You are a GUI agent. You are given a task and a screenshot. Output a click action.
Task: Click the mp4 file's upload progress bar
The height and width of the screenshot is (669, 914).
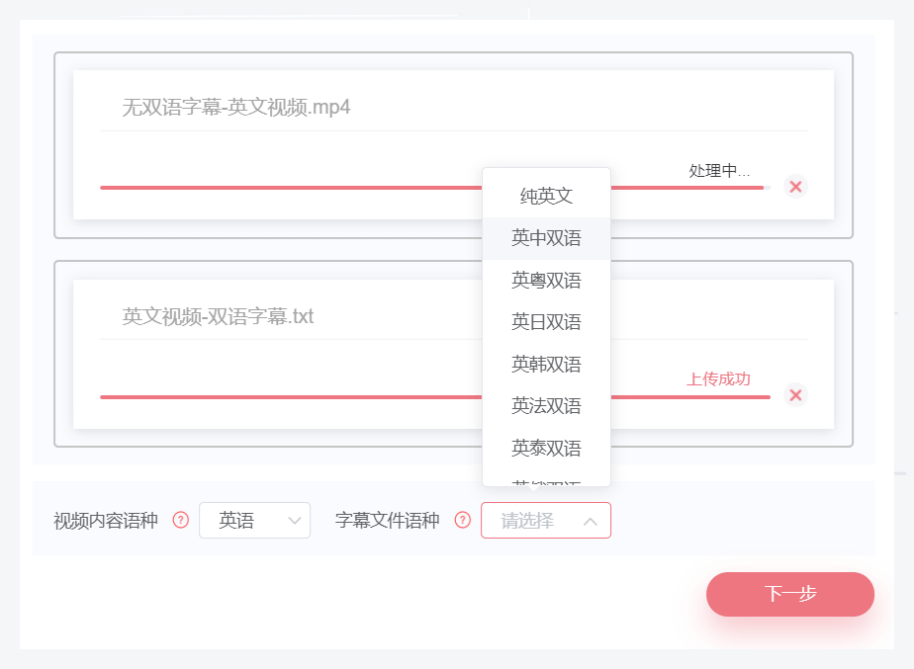pyautogui.click(x=290, y=187)
